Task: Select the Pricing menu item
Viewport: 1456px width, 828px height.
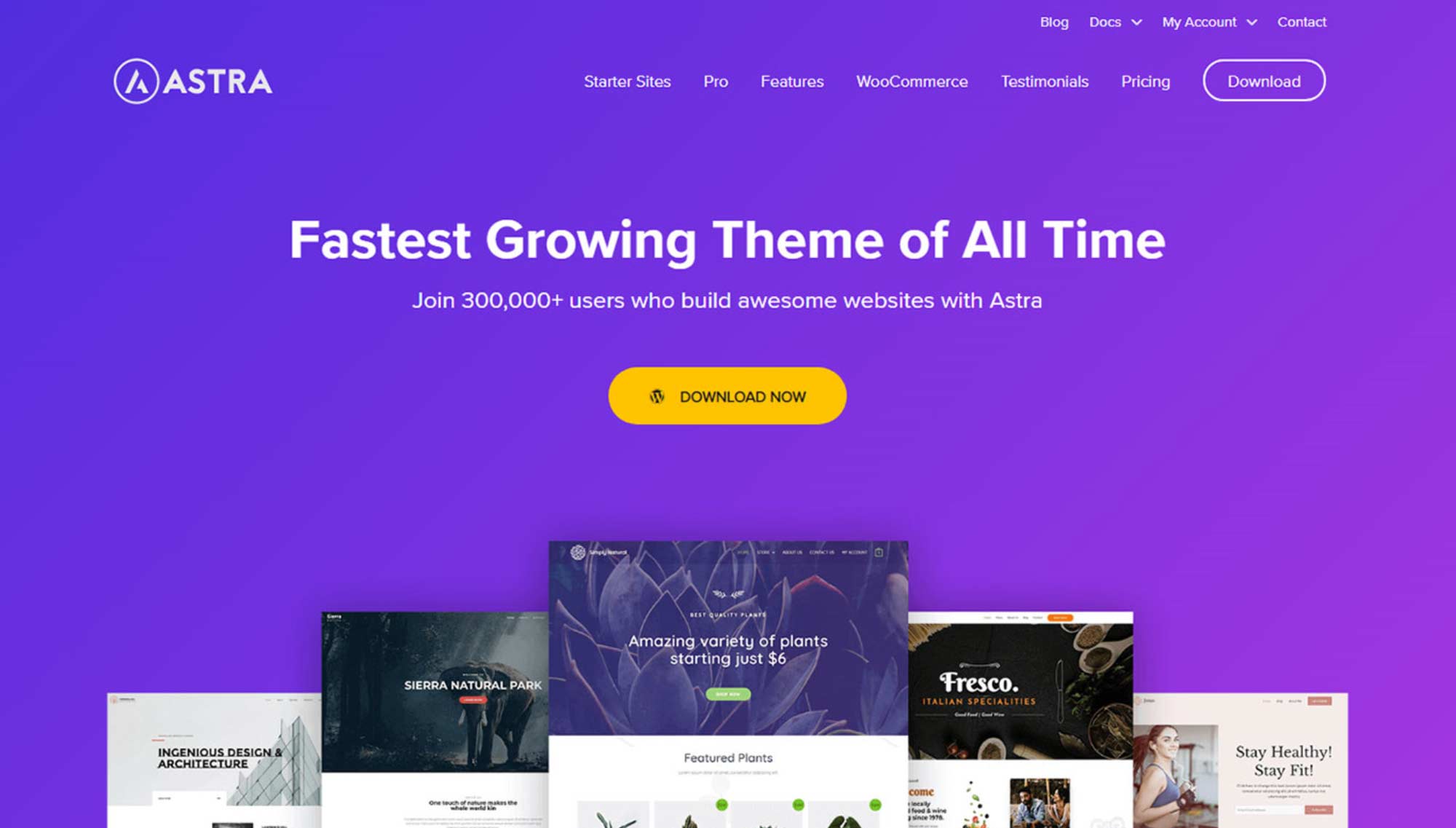Action: [x=1145, y=82]
